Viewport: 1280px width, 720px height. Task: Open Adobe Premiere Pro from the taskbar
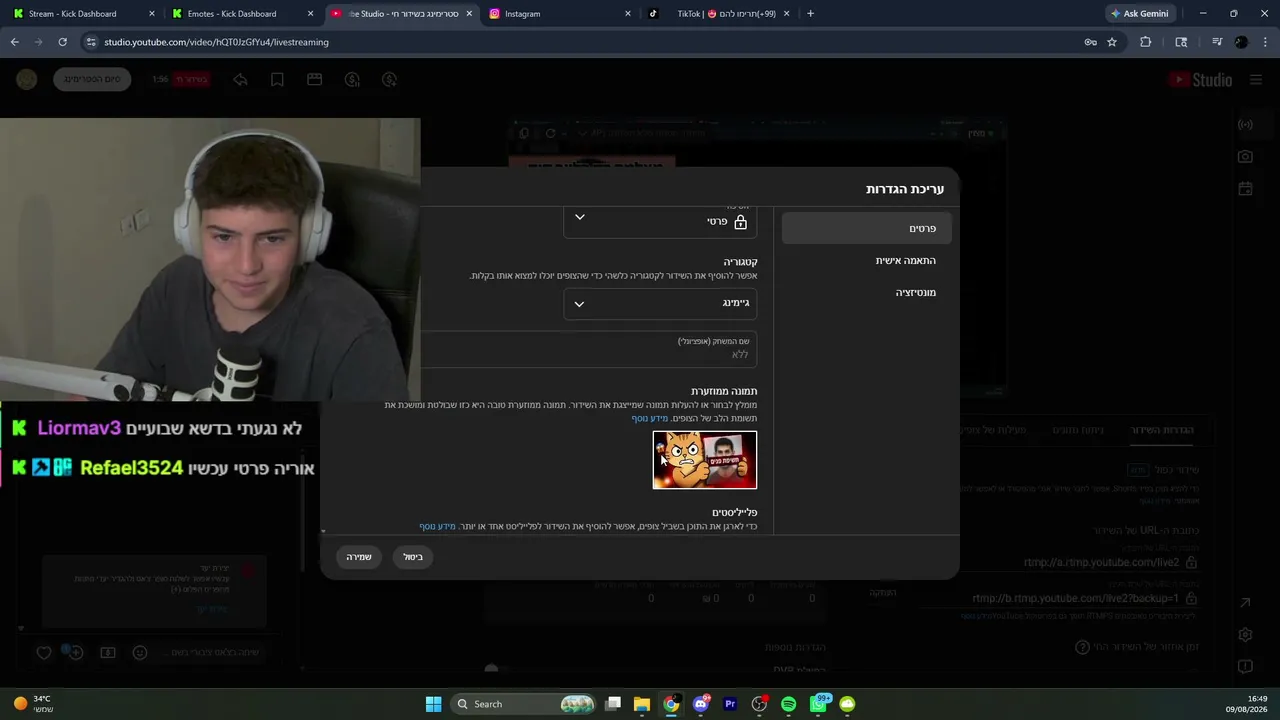point(730,704)
